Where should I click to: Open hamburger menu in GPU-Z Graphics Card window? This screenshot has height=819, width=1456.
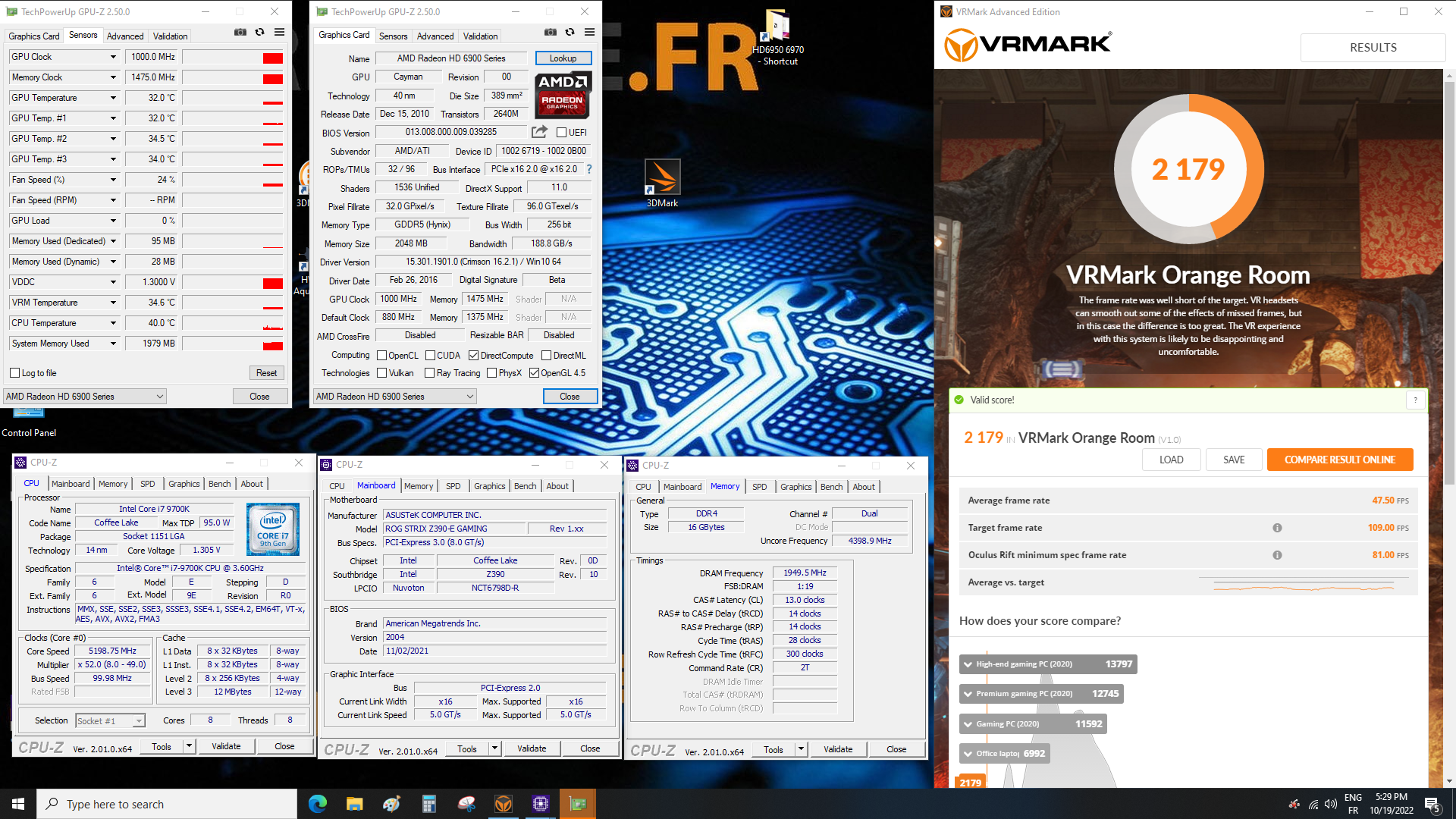point(589,33)
